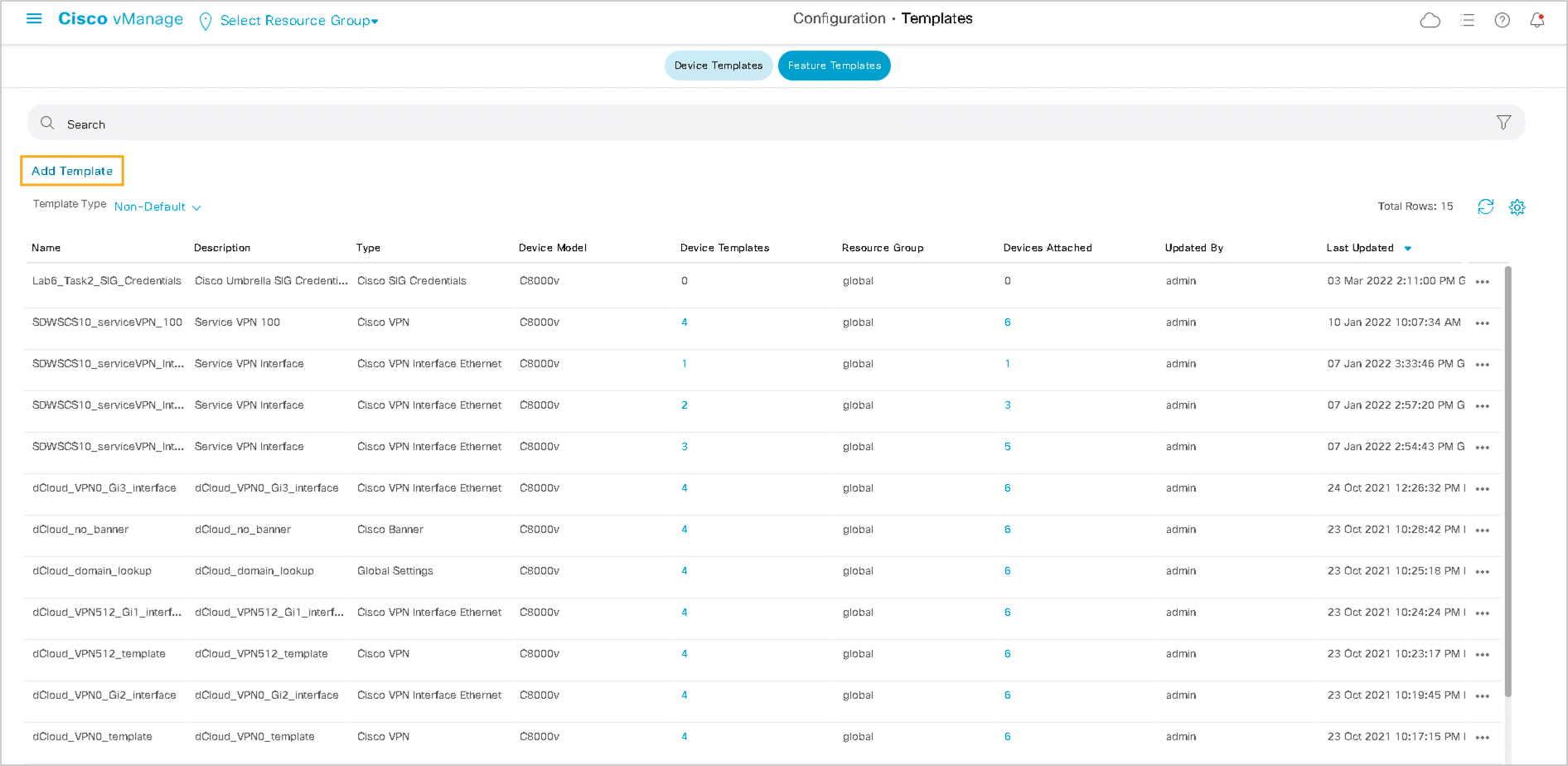1568x766 pixels.
Task: Open device templates count 2 link
Action: coord(685,405)
